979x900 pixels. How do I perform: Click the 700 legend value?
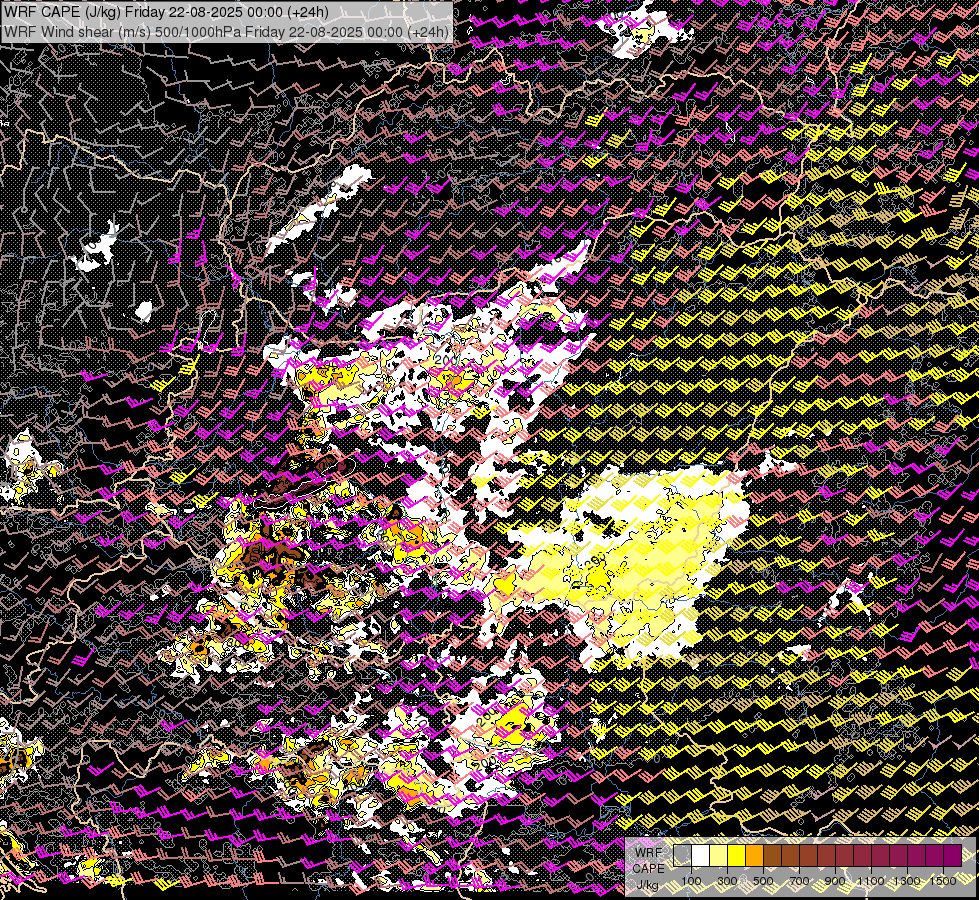click(x=799, y=881)
